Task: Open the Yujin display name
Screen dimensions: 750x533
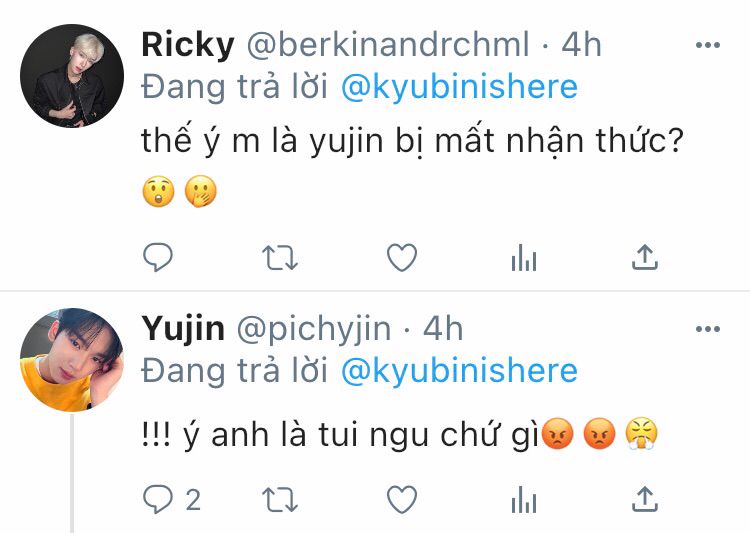Action: pyautogui.click(x=183, y=330)
